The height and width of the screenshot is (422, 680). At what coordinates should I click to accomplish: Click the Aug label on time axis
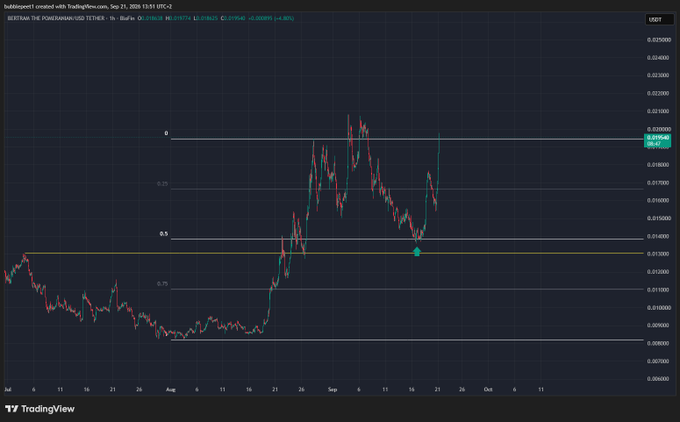(x=171, y=389)
